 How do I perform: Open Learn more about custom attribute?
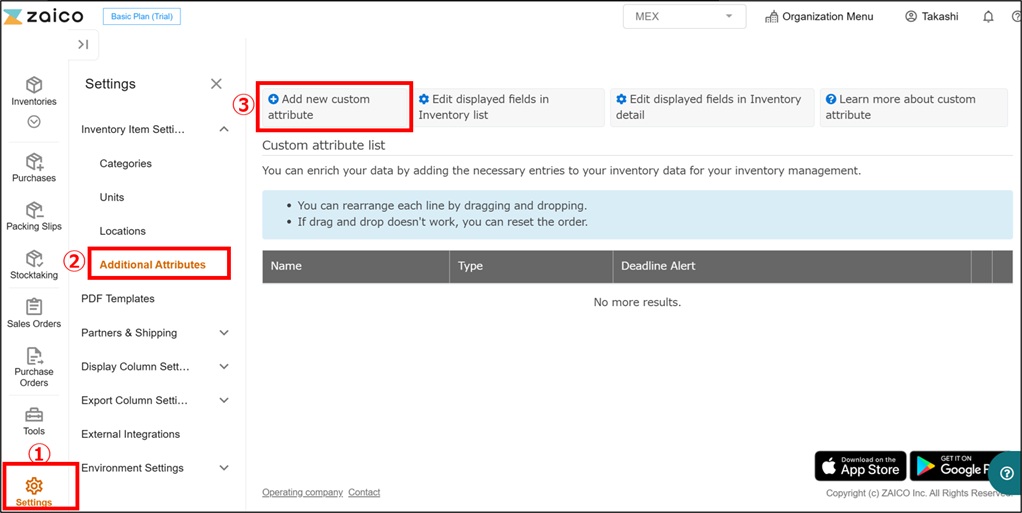pos(914,107)
